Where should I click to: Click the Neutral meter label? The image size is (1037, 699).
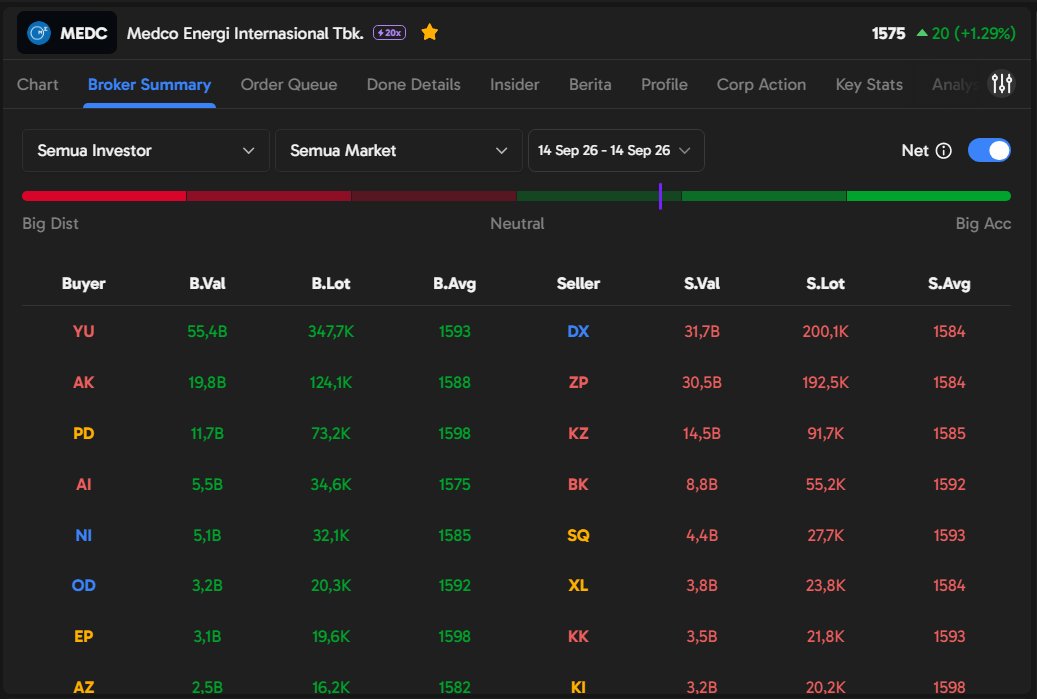click(517, 224)
